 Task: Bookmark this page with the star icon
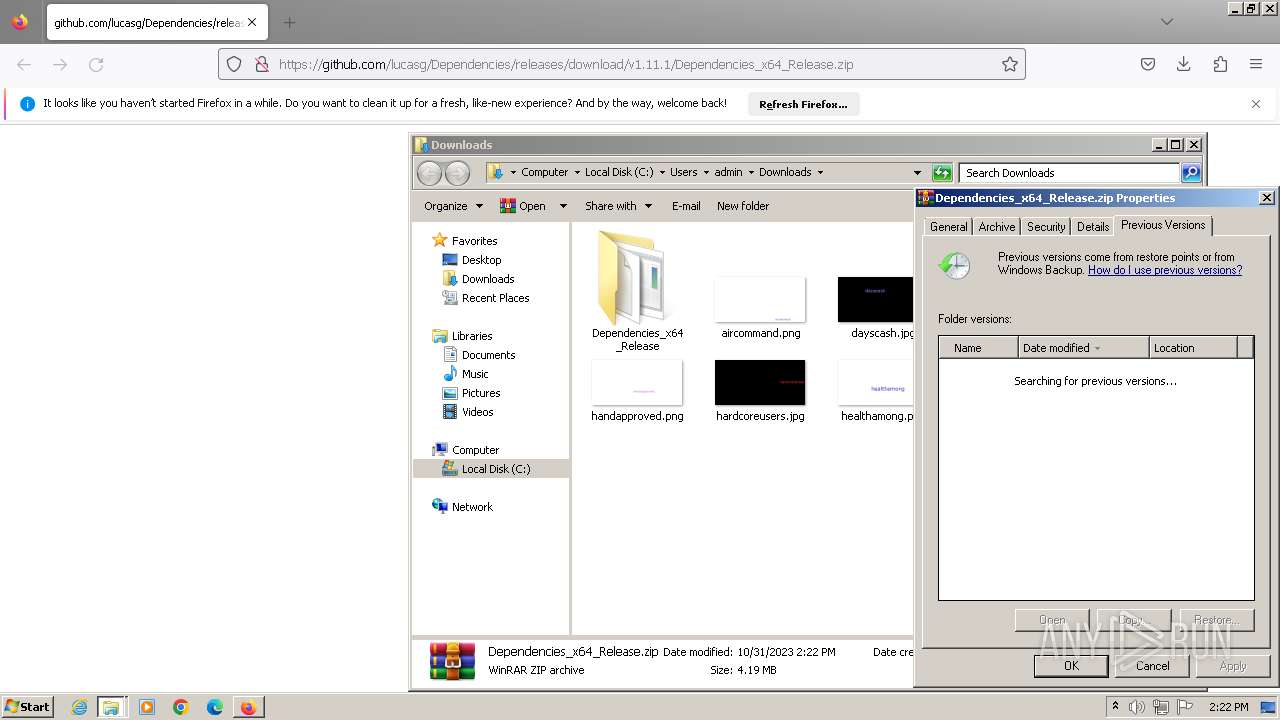coord(1010,64)
